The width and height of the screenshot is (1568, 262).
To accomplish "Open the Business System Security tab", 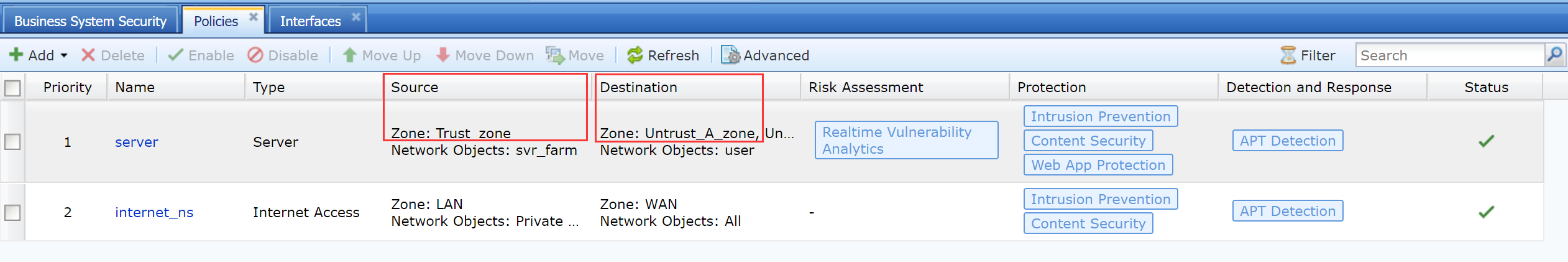I will pos(90,21).
